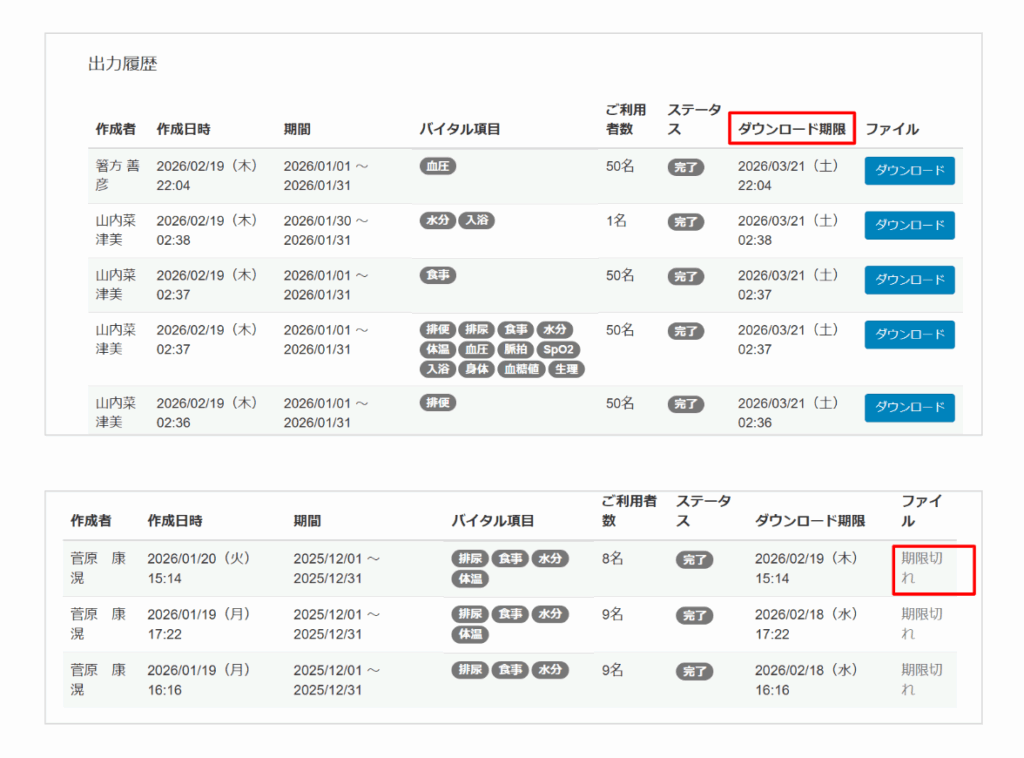Click the 作成日時 header in the lower table
The width and height of the screenshot is (1024, 758).
tap(175, 521)
